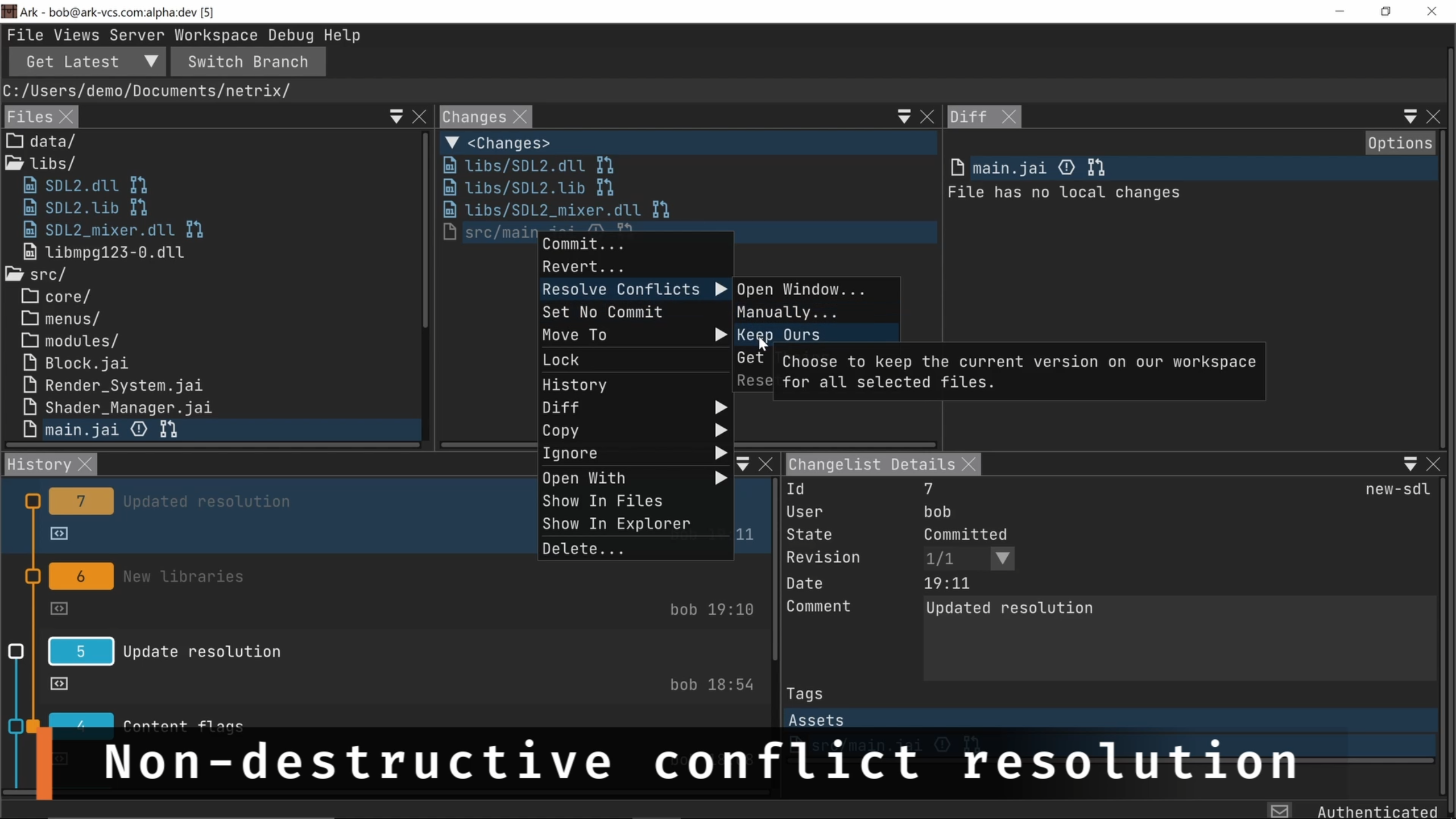Image resolution: width=1456 pixels, height=819 pixels.
Task: Click the diff icon under changelist 6 in History
Action: click(59, 609)
